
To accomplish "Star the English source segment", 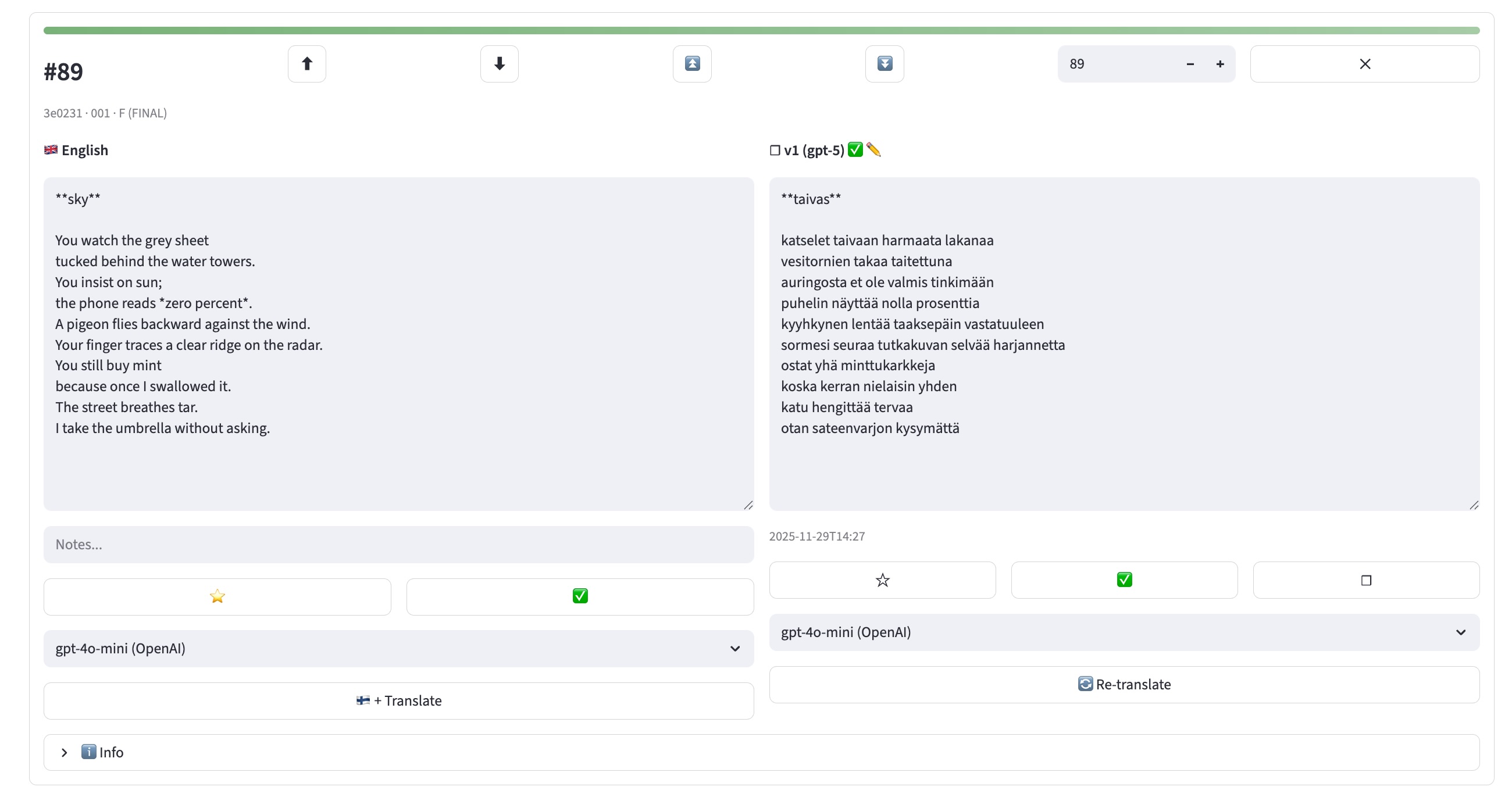I will (x=217, y=596).
